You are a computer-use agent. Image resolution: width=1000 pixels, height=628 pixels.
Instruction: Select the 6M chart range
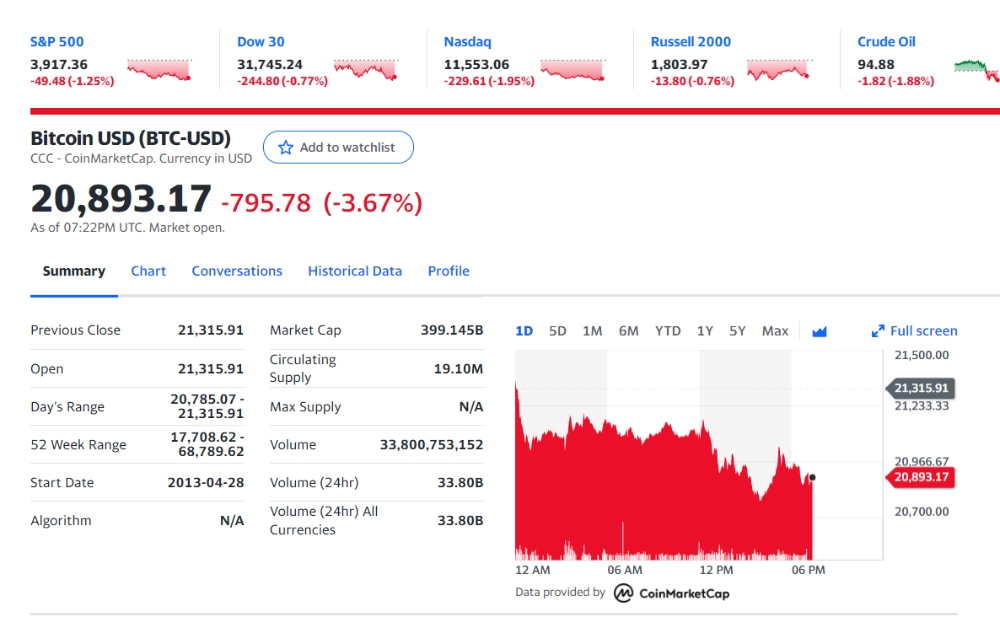click(628, 331)
